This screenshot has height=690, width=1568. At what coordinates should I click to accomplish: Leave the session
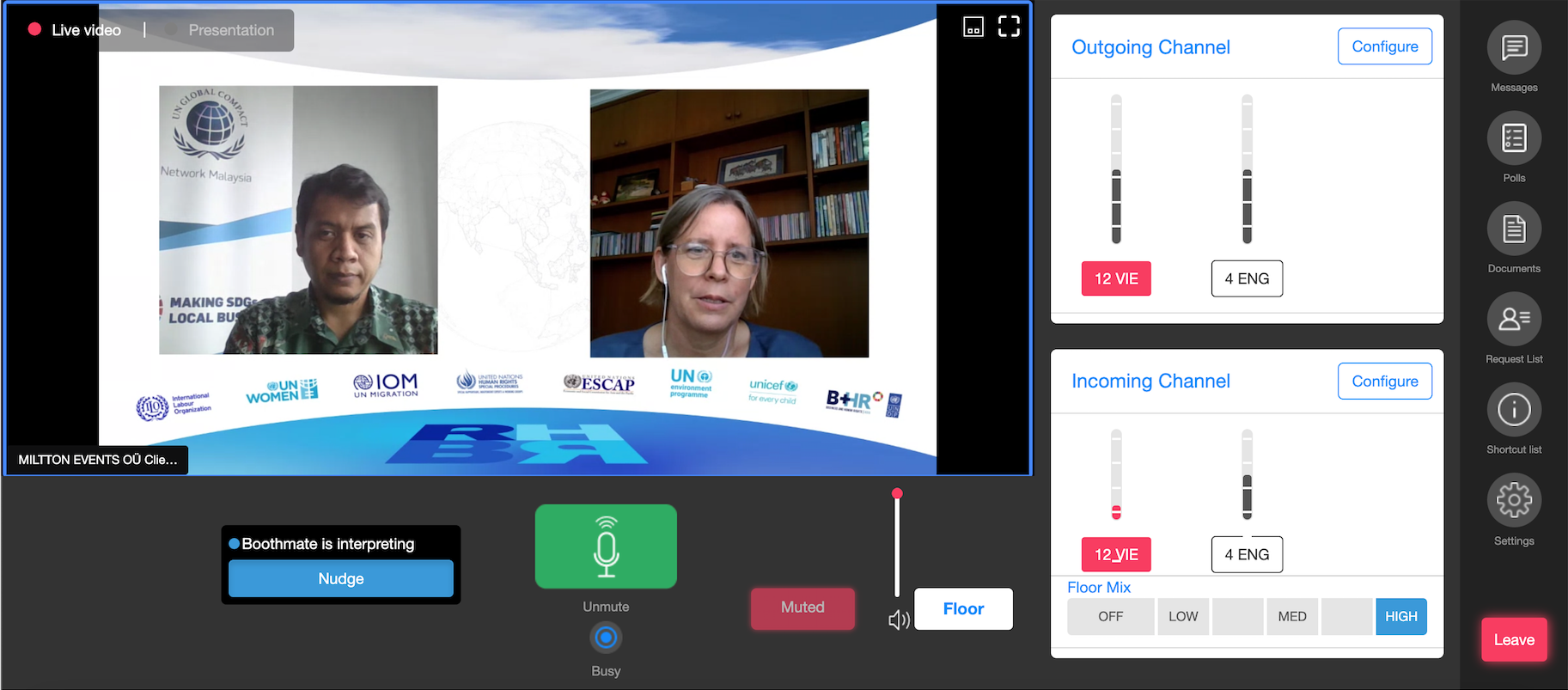tap(1513, 640)
